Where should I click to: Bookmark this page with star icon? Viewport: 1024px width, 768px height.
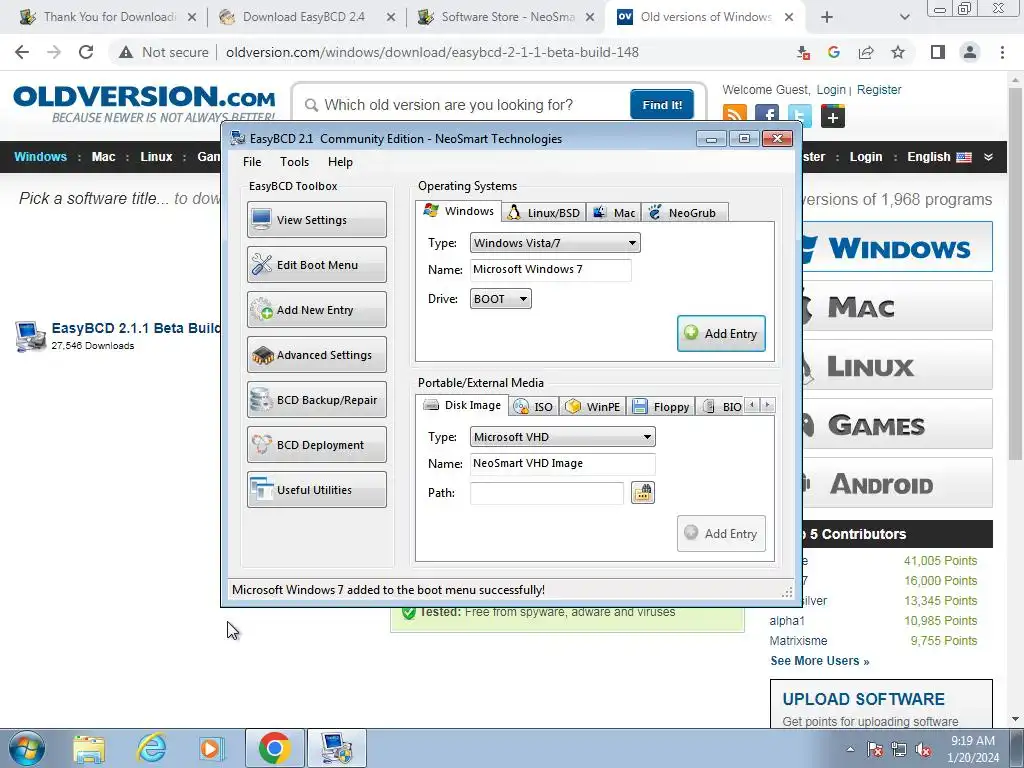click(898, 52)
